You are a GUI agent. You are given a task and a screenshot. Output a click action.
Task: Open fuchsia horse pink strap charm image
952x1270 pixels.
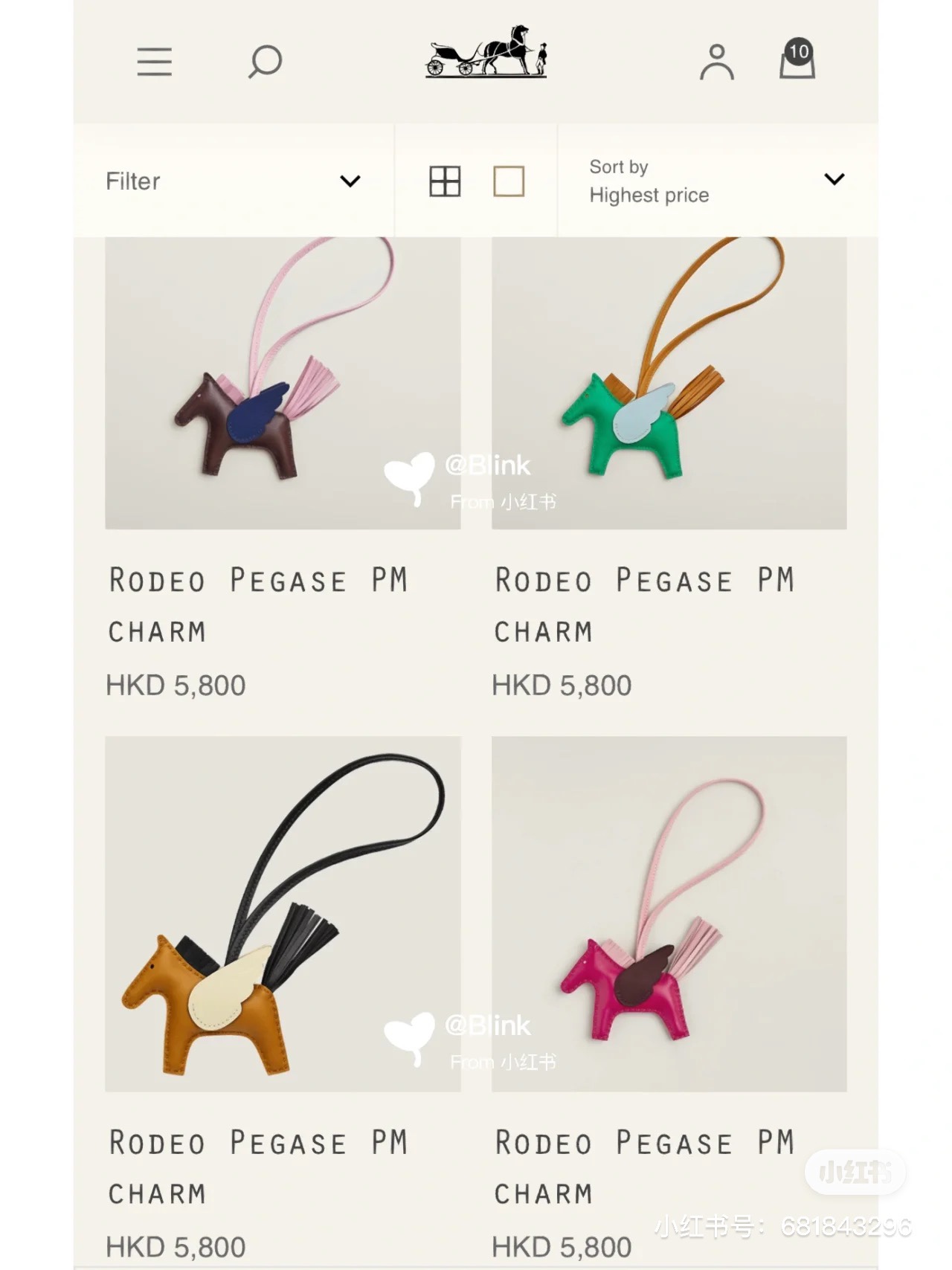(669, 914)
